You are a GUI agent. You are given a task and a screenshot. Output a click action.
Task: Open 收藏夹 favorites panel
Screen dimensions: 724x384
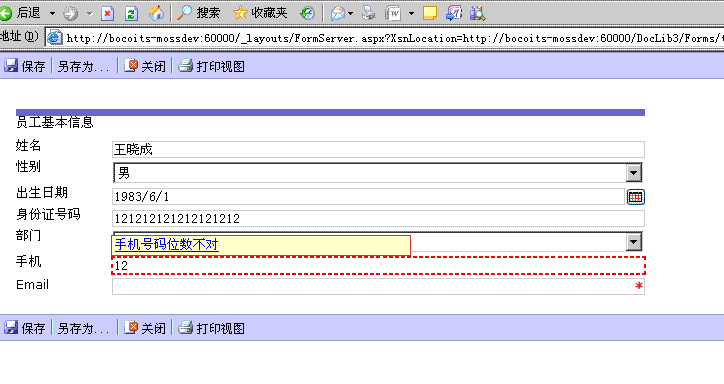pos(261,13)
